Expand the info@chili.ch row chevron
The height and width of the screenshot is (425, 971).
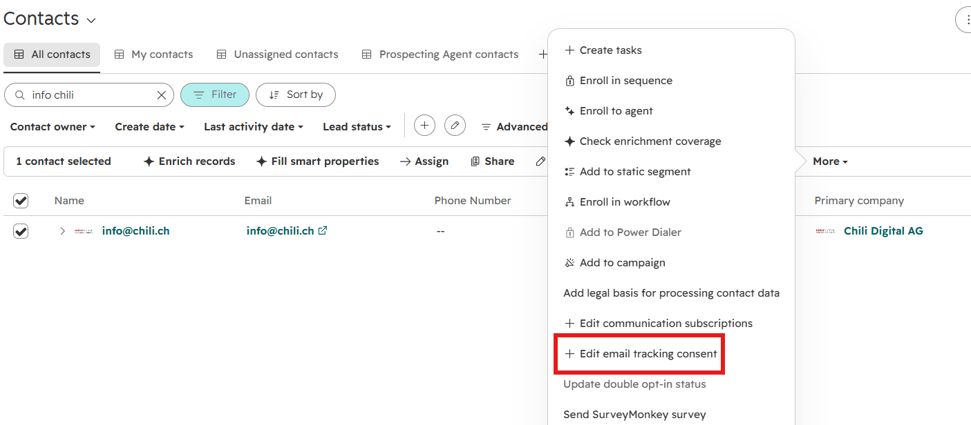62,231
